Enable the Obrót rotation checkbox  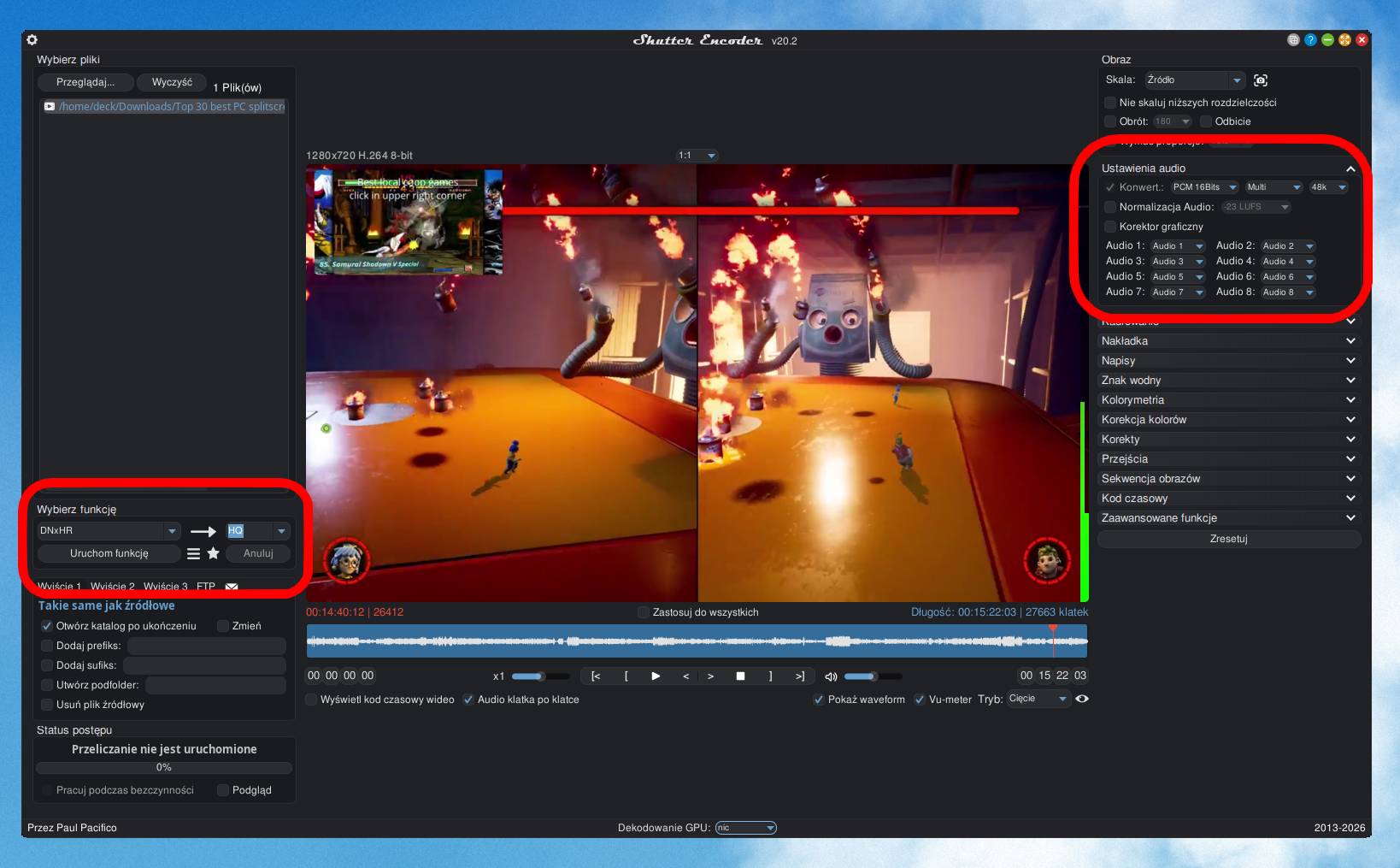[1110, 121]
